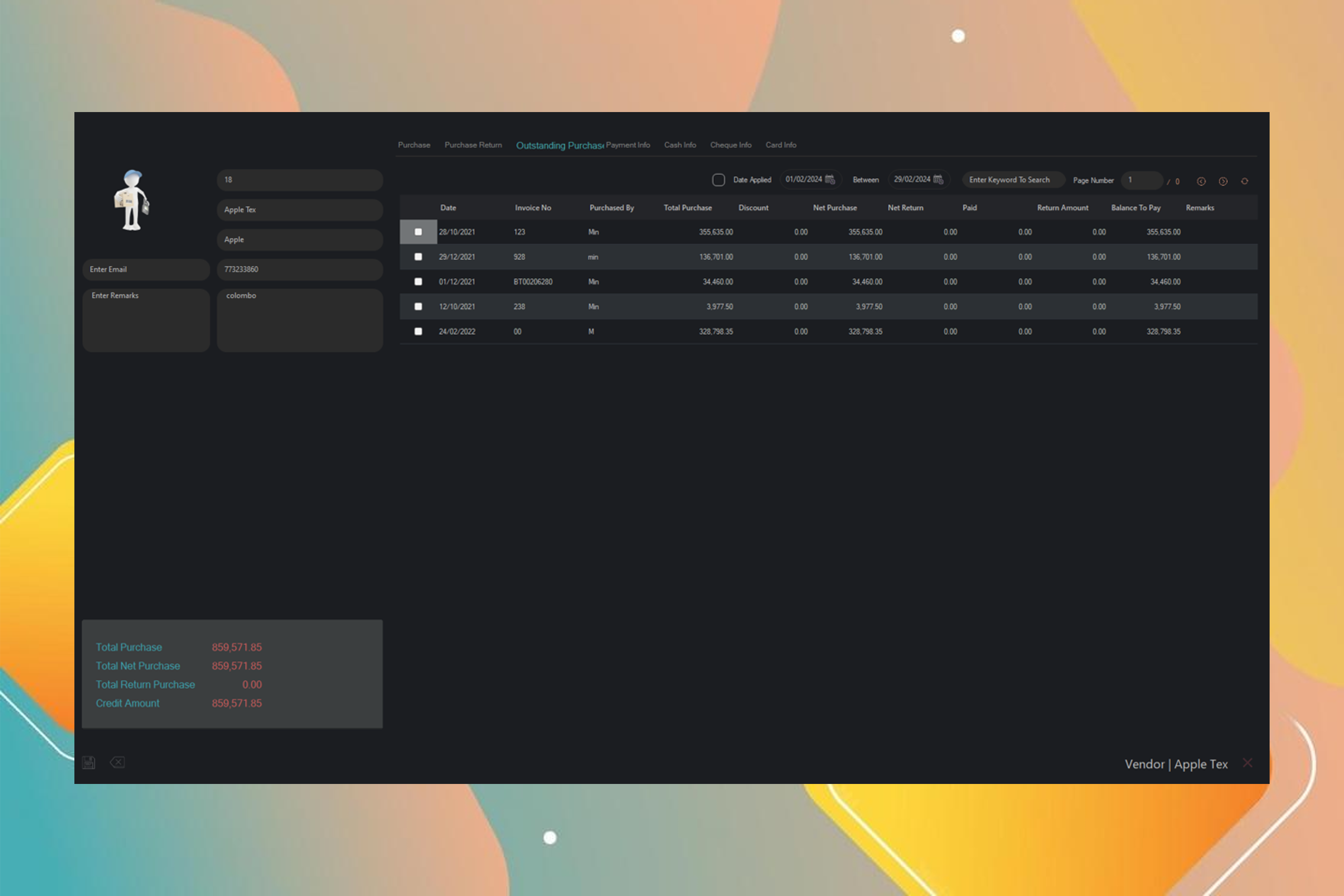
Task: Click Balance To Pay value 3,977.50
Action: tap(1167, 306)
